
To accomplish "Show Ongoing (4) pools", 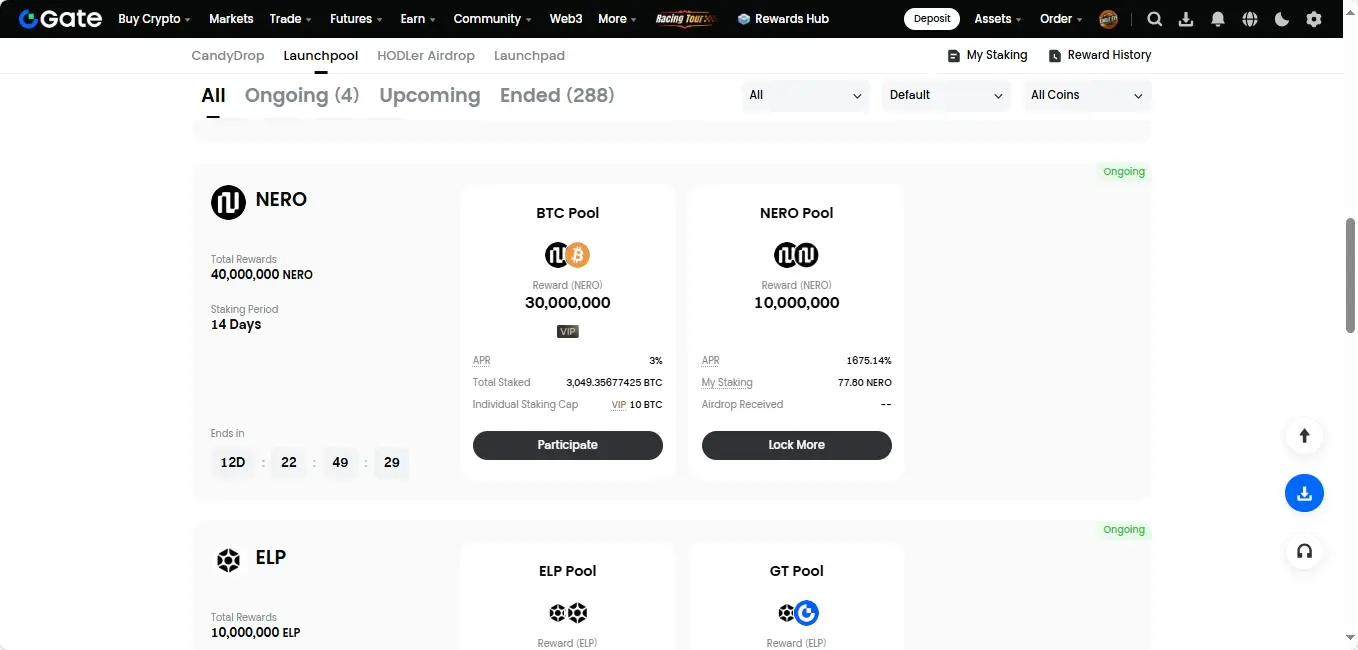I will [x=302, y=96].
